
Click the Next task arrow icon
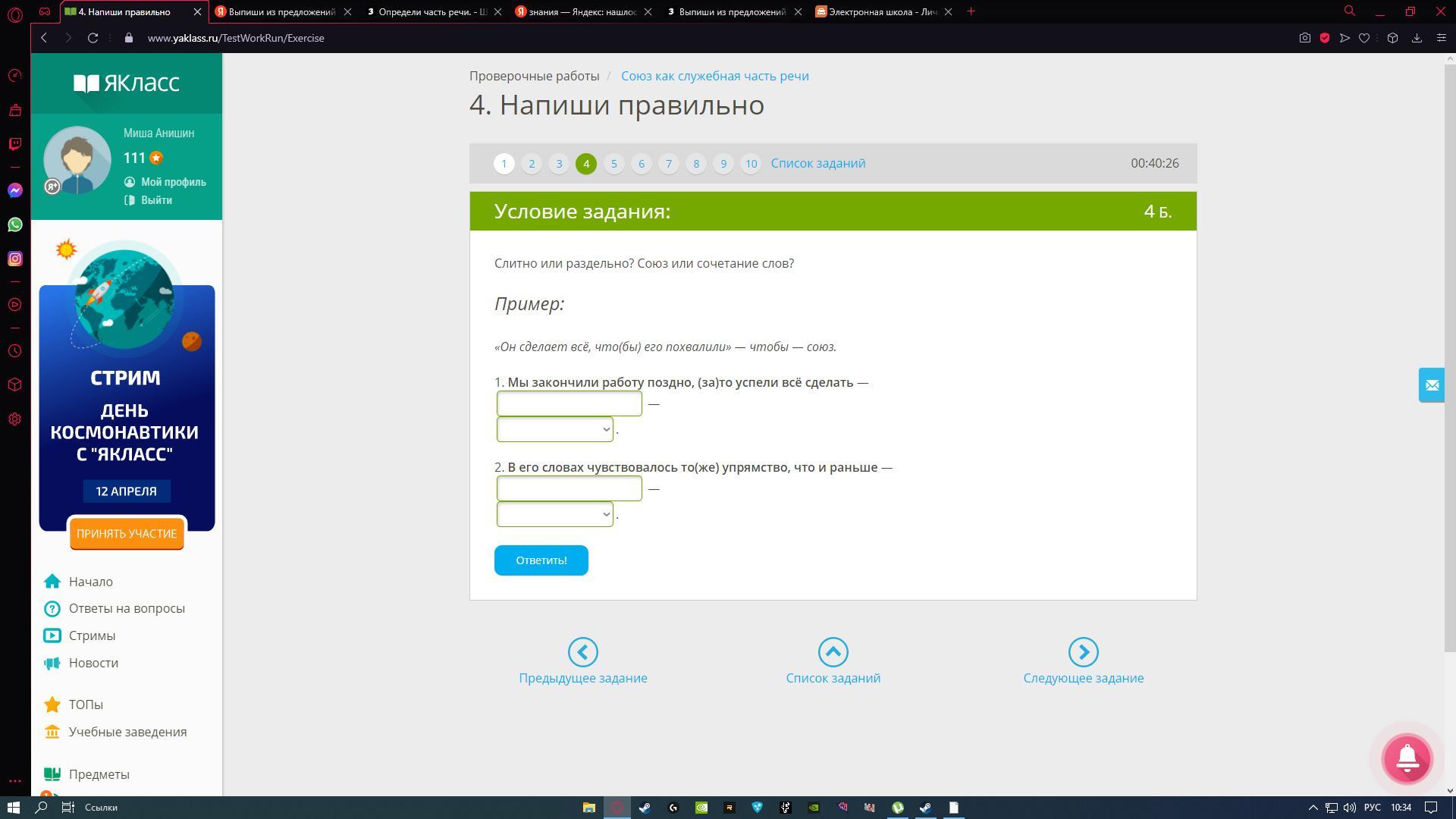(x=1083, y=652)
